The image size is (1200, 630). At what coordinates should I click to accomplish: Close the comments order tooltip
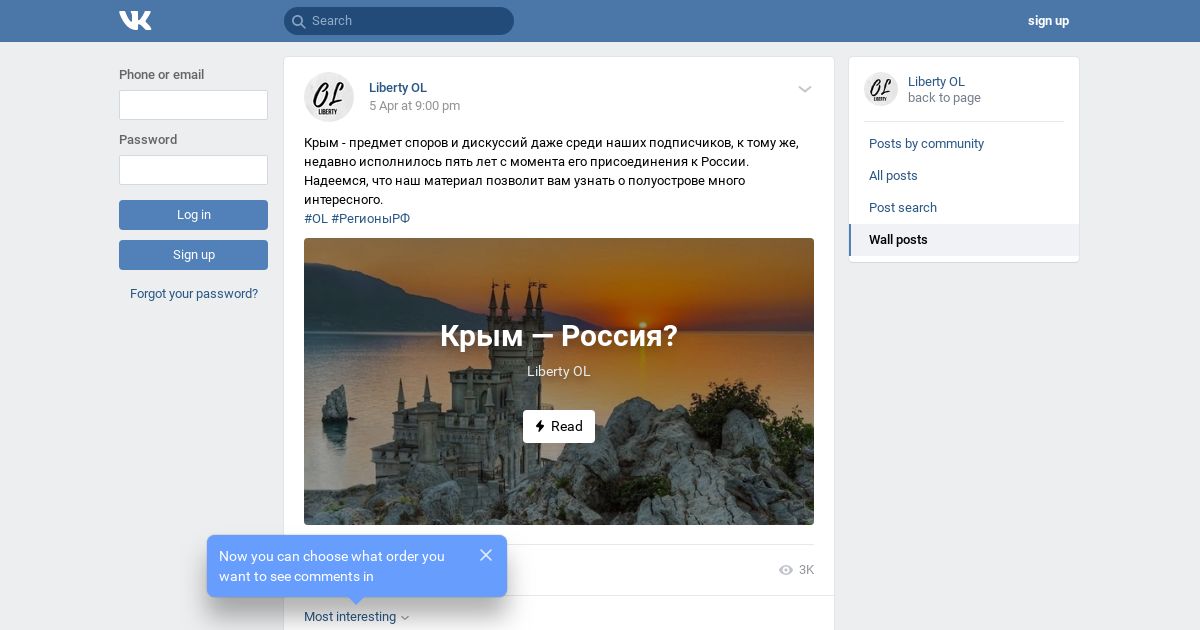coord(486,555)
